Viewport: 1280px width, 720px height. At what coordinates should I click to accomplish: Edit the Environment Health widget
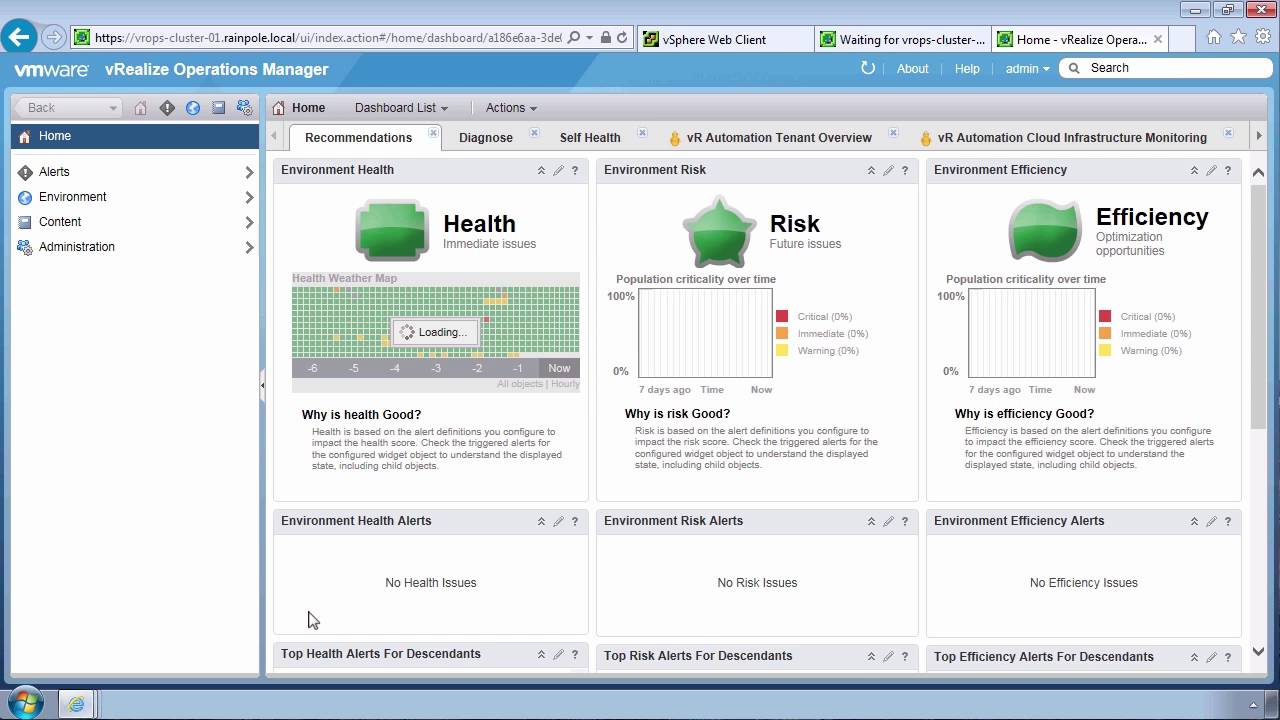pos(558,171)
